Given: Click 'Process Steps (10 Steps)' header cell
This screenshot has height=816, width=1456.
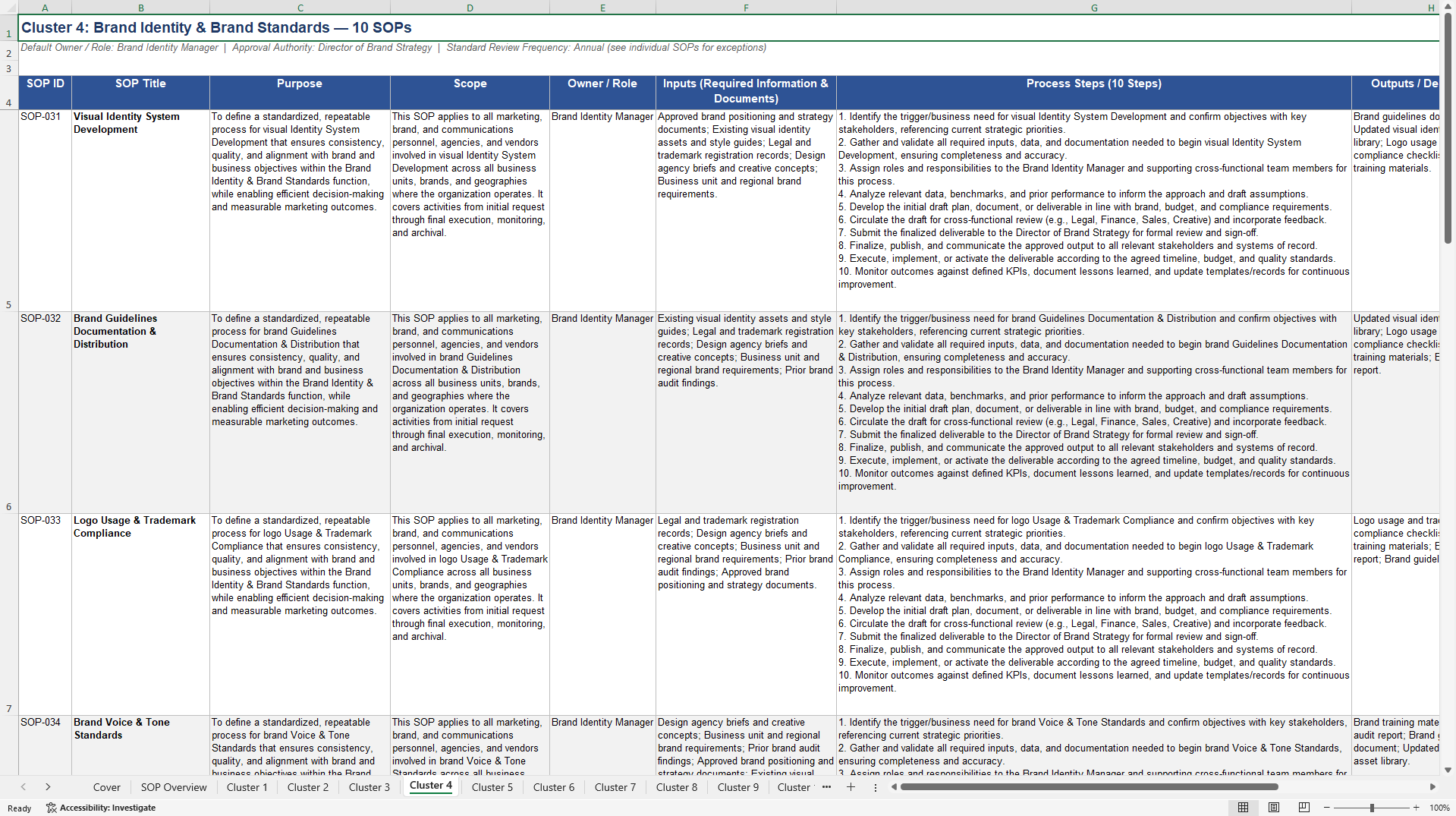Looking at the screenshot, I should pos(1093,92).
